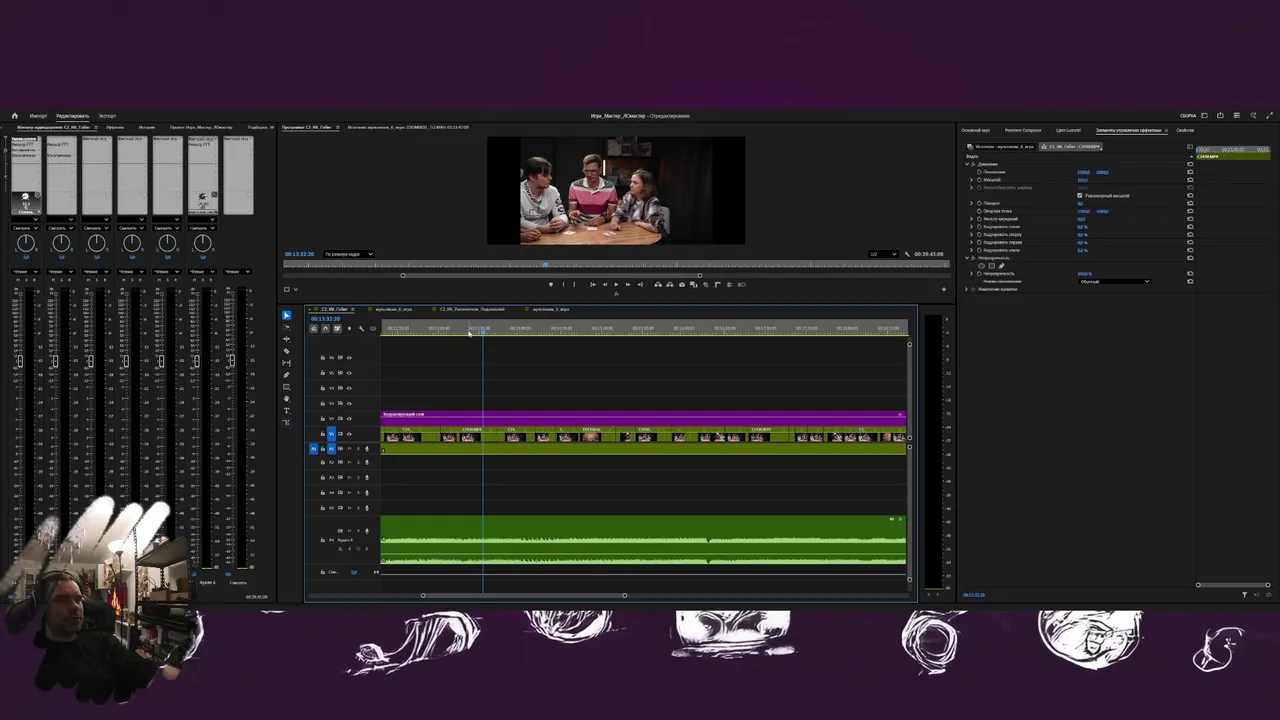This screenshot has height=720, width=1280.
Task: Select the Ripple Edit tool
Action: pos(286,339)
